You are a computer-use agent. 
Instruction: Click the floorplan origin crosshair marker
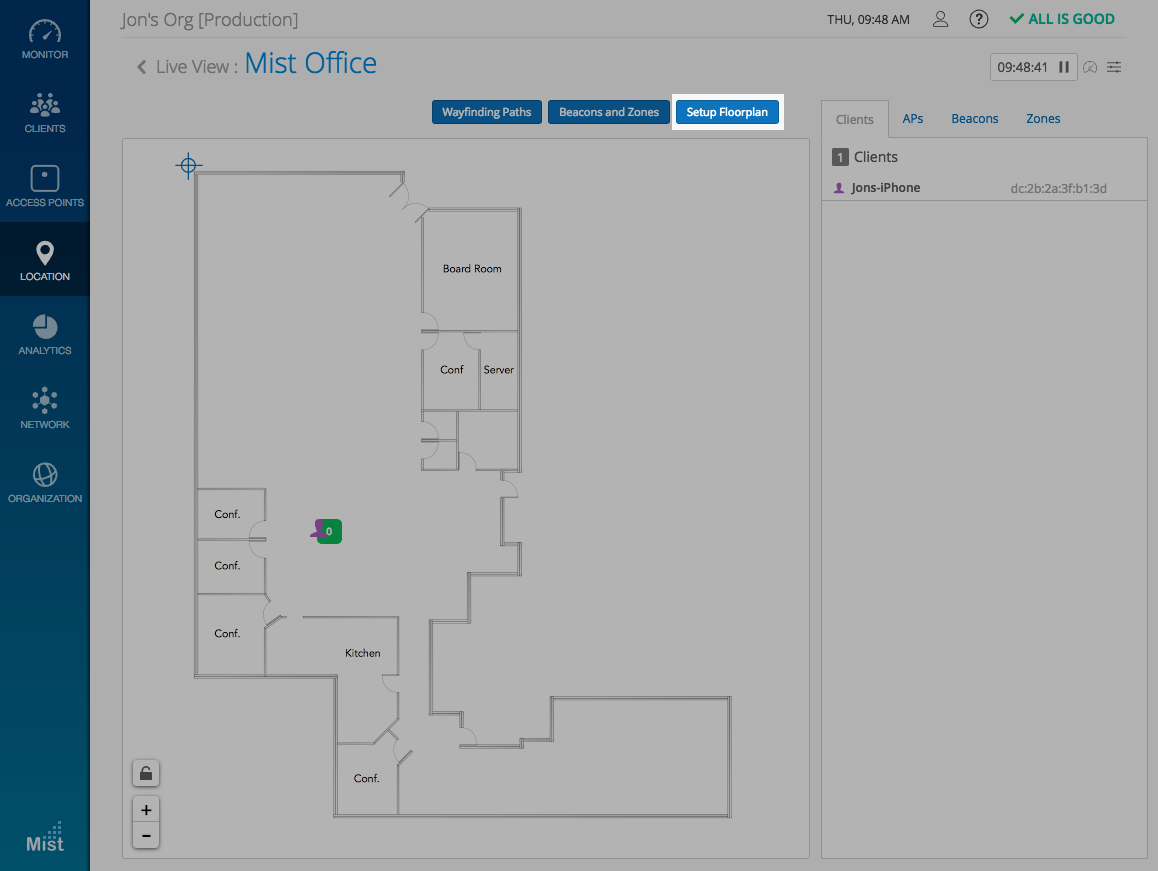click(x=188, y=165)
